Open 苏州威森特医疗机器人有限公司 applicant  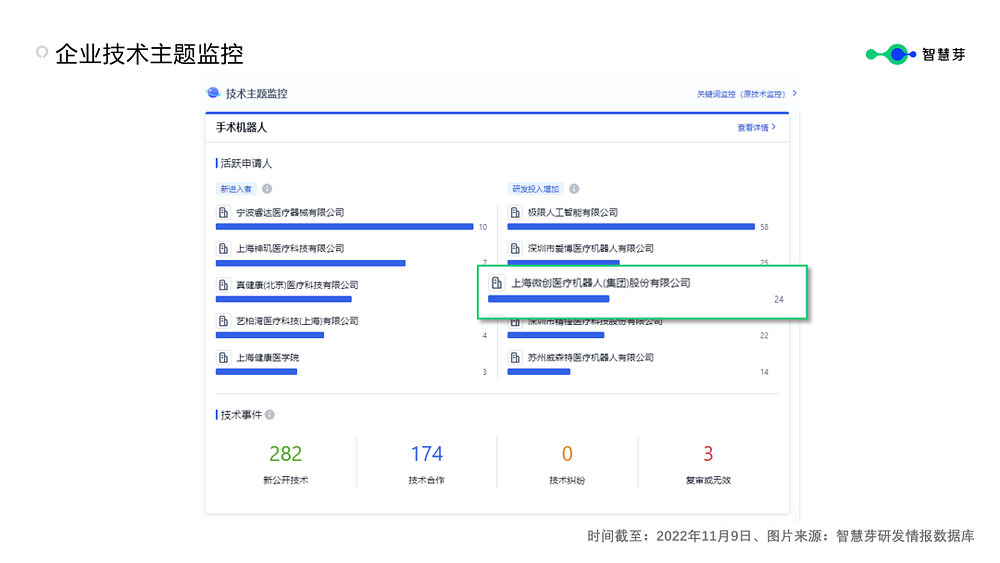pyautogui.click(x=591, y=358)
